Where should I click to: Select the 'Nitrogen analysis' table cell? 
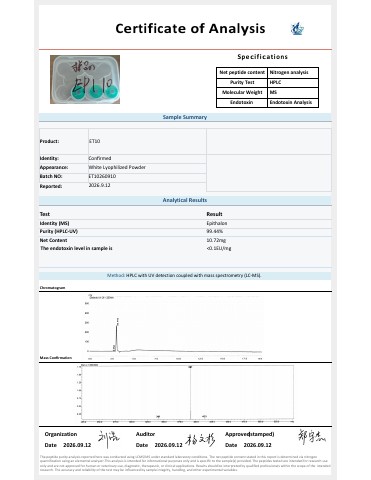click(x=293, y=72)
